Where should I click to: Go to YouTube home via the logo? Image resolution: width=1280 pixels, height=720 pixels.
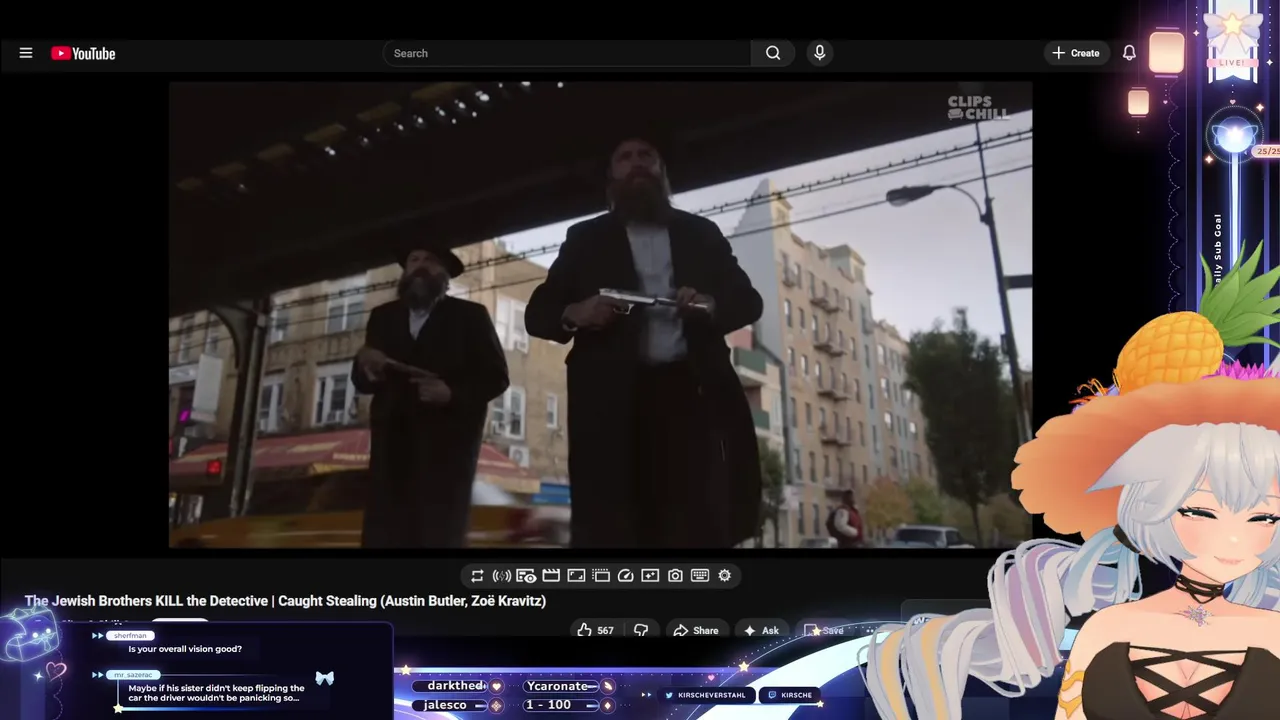[x=84, y=53]
